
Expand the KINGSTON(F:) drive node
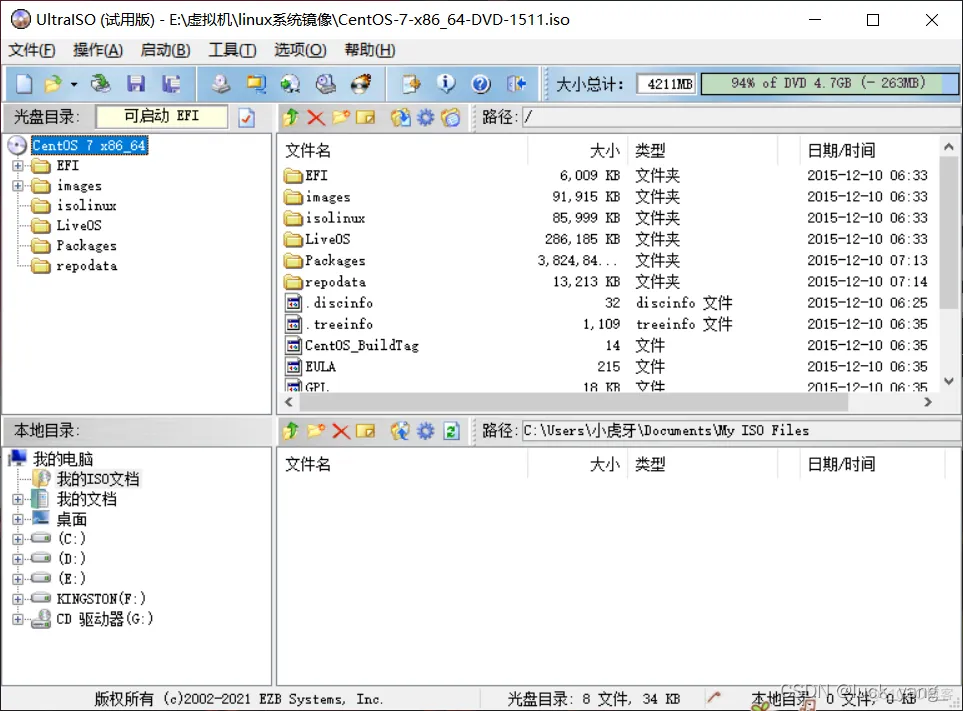(x=18, y=599)
